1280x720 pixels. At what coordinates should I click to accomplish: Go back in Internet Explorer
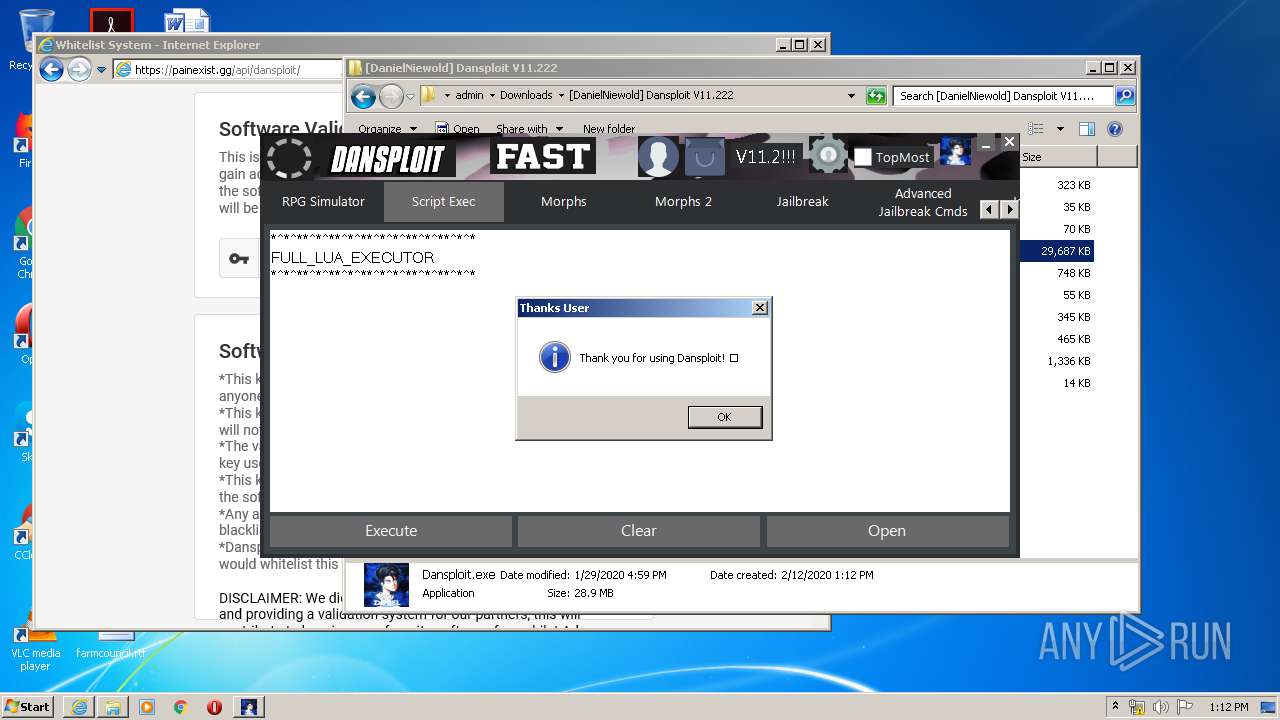pyautogui.click(x=51, y=69)
